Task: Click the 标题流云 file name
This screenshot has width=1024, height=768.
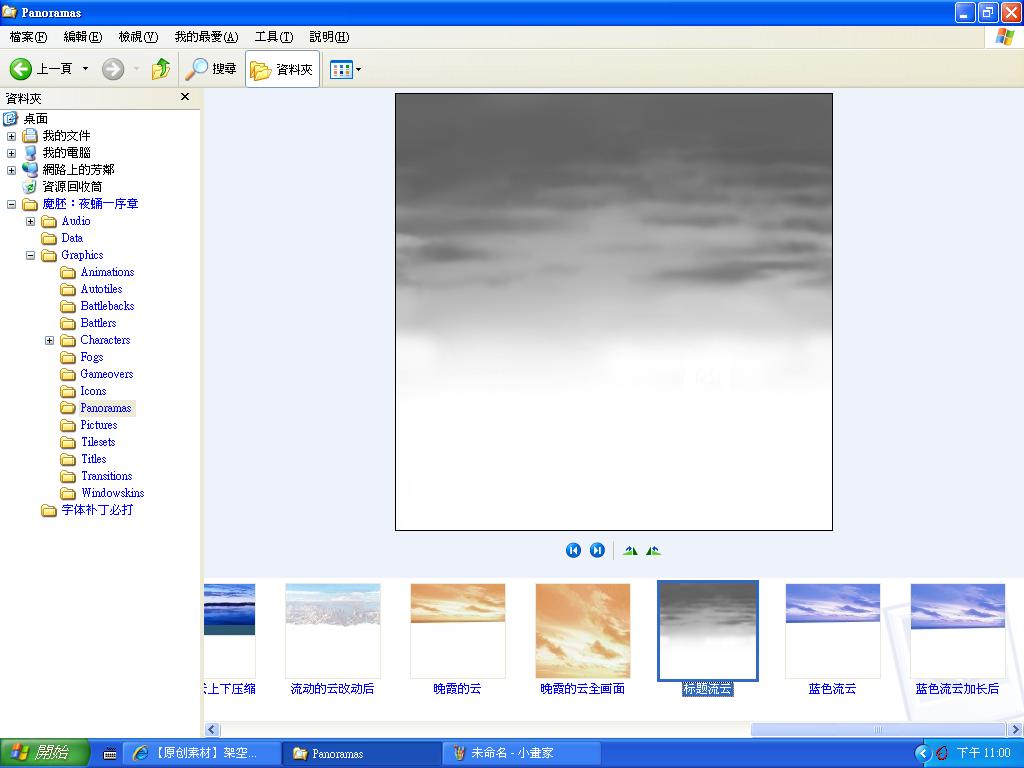Action: 708,689
